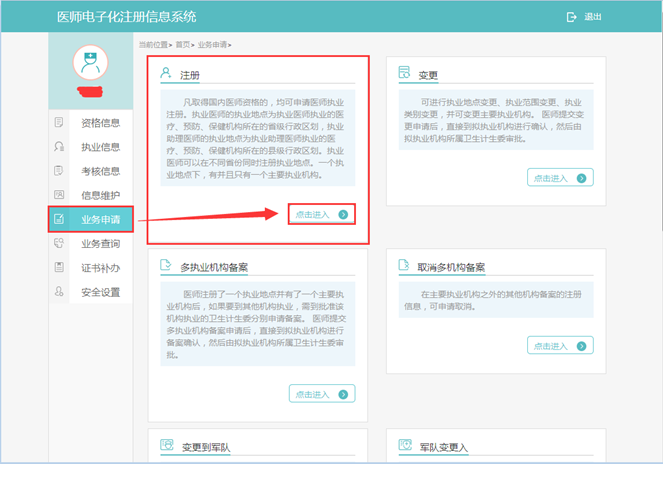Screen dimensions: 667x477
Task: Click the 证书补办 sidebar icon
Action: [60, 268]
